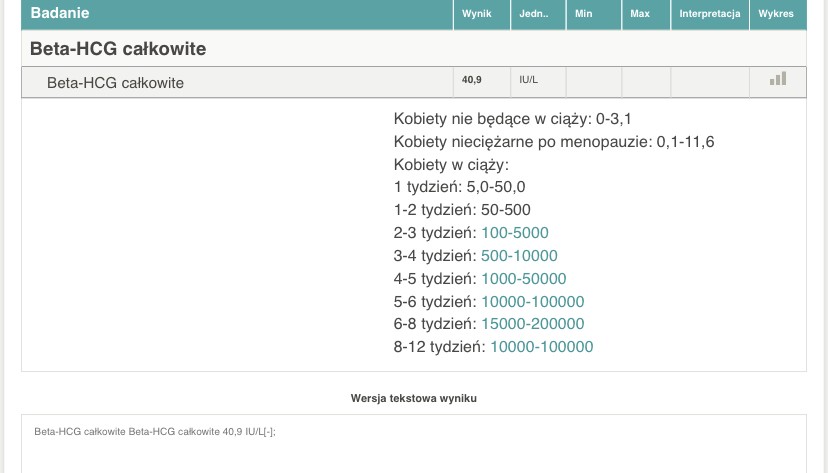Click the bold Beta-HCG całkowite section heading
The image size is (828, 473).
(118, 49)
